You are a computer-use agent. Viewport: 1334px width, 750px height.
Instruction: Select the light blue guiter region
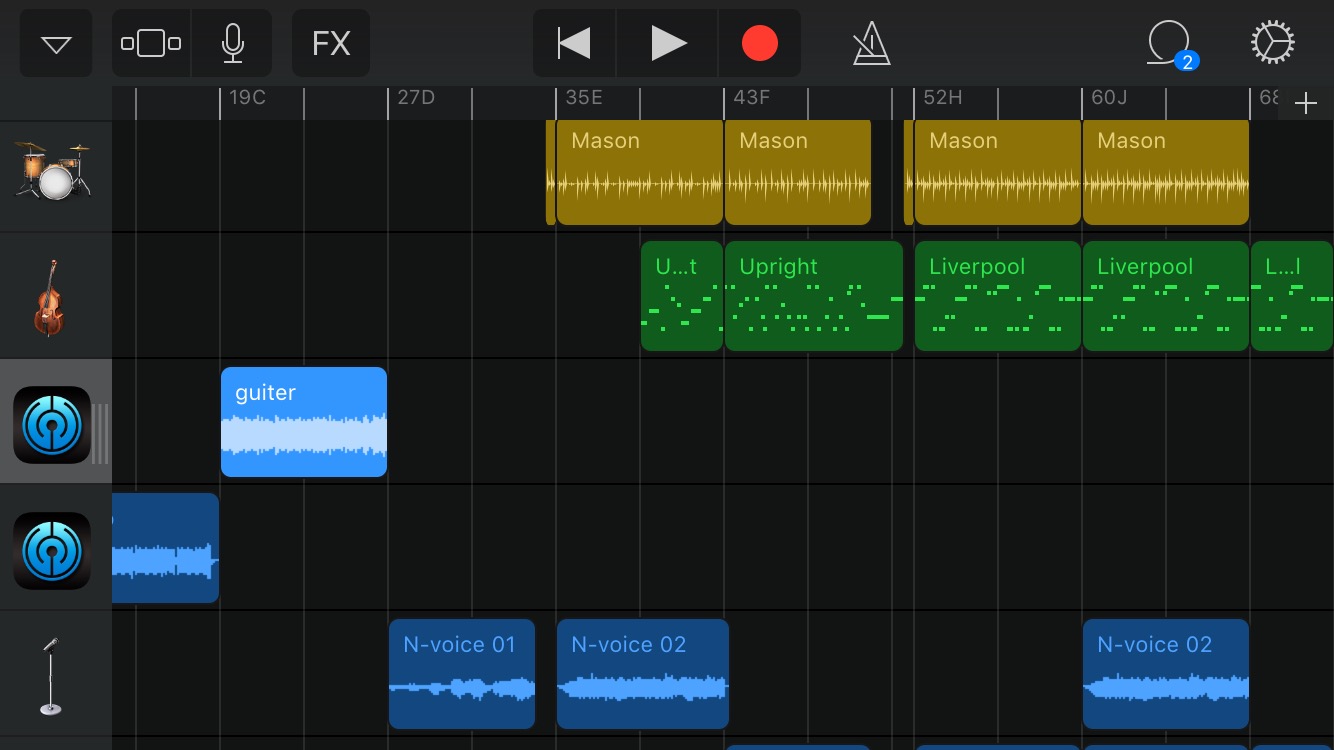[303, 422]
